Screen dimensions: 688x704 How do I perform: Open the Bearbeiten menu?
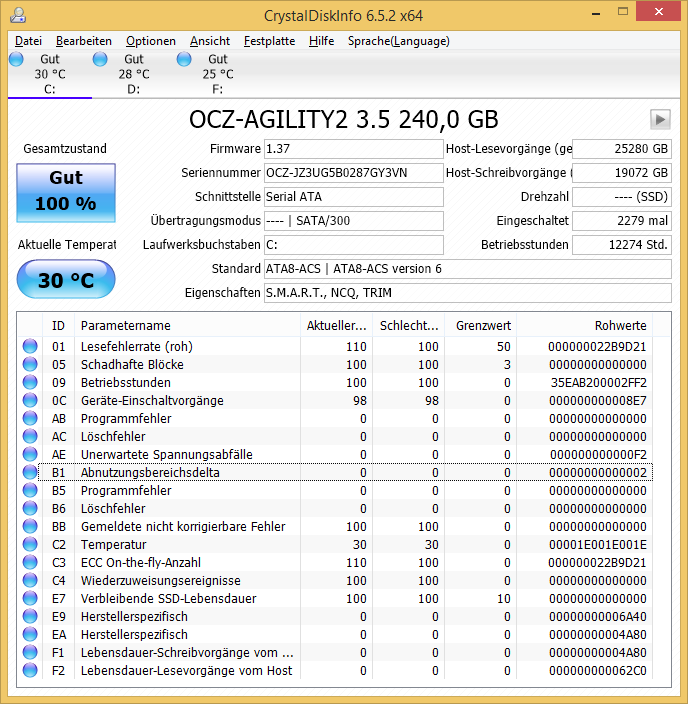click(84, 41)
